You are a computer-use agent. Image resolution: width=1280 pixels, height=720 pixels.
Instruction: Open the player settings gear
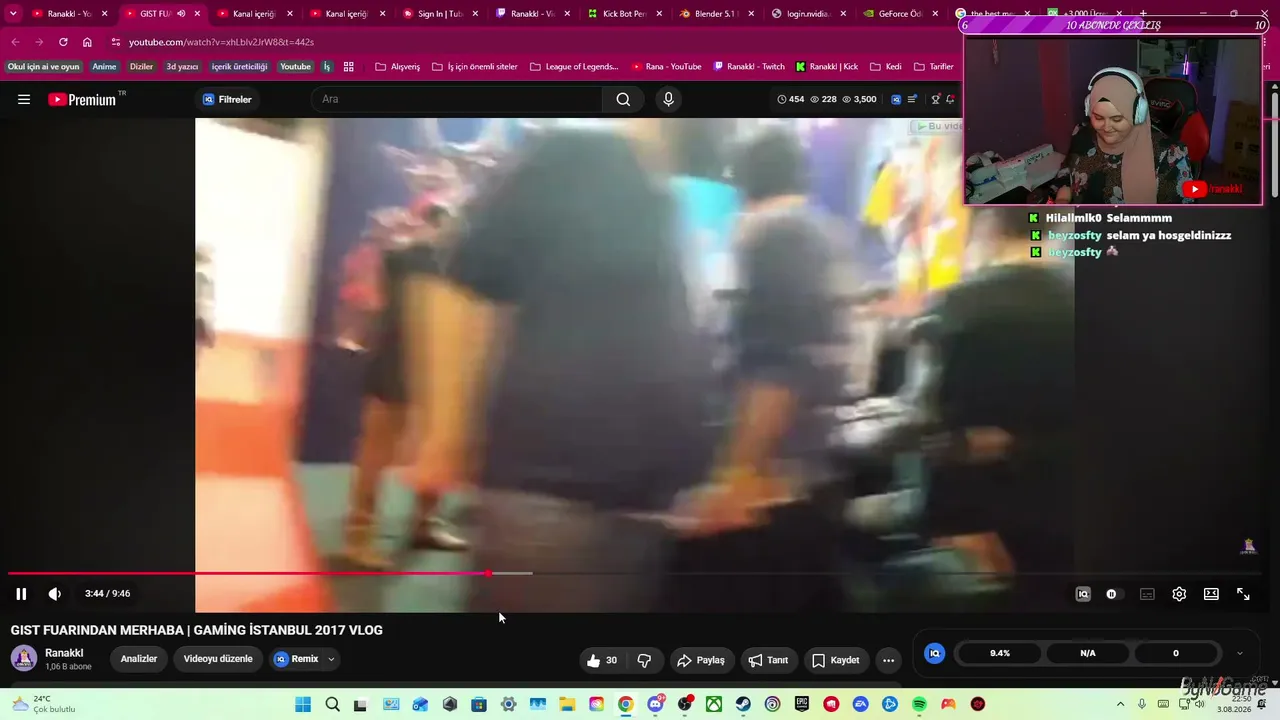(x=1179, y=594)
